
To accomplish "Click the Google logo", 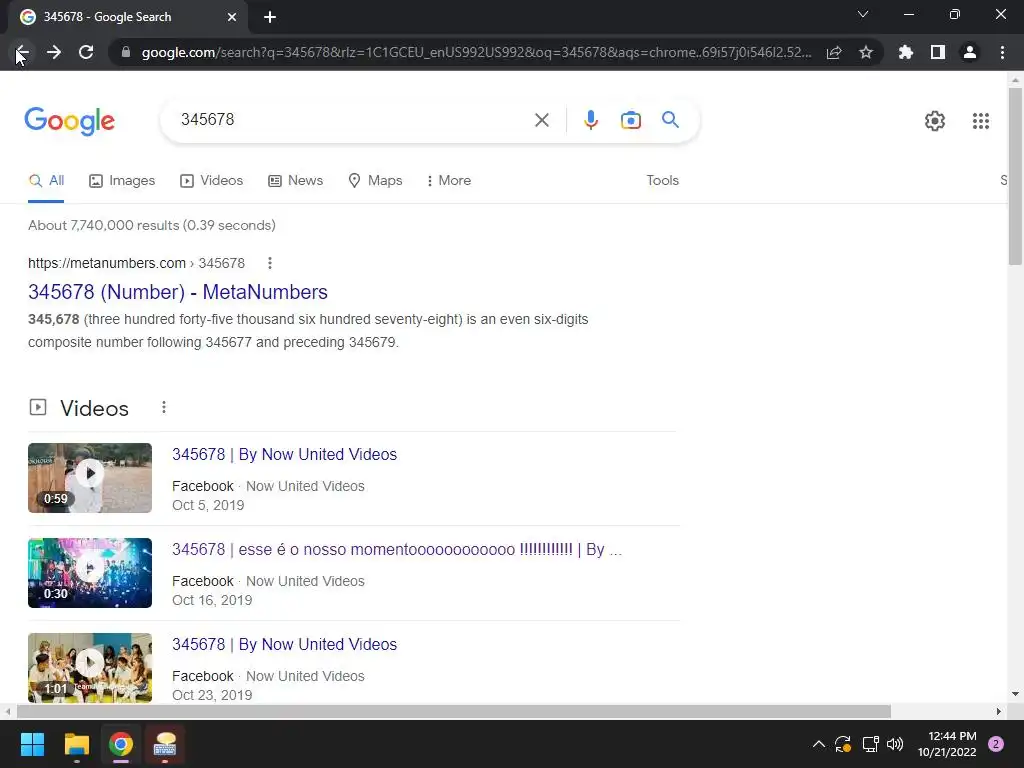I will click(70, 121).
